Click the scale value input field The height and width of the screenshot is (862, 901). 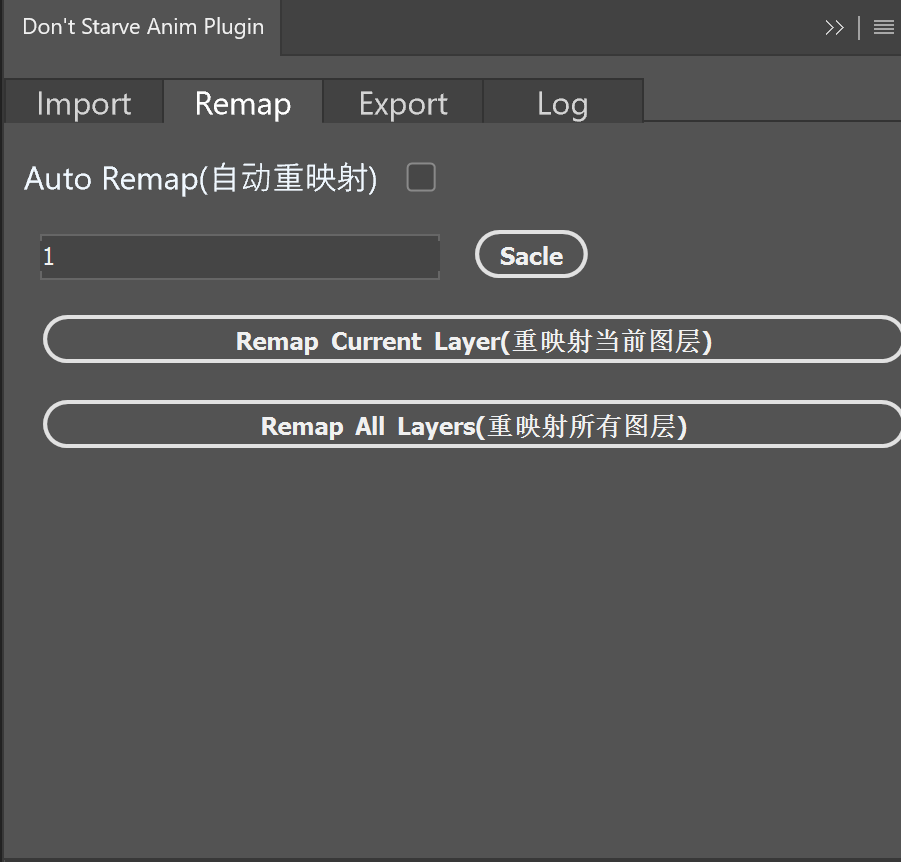click(240, 257)
